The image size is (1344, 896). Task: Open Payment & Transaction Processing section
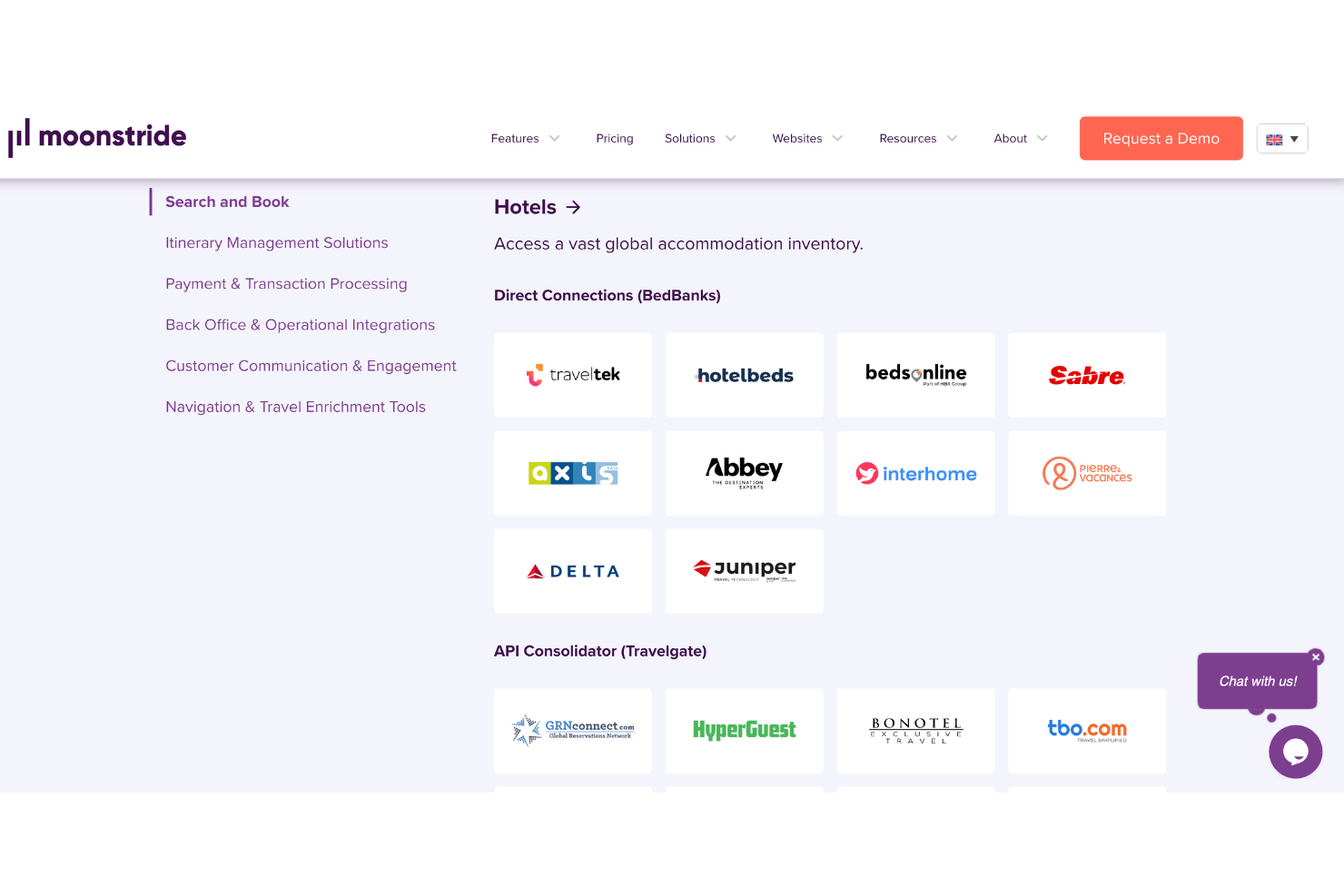click(286, 284)
